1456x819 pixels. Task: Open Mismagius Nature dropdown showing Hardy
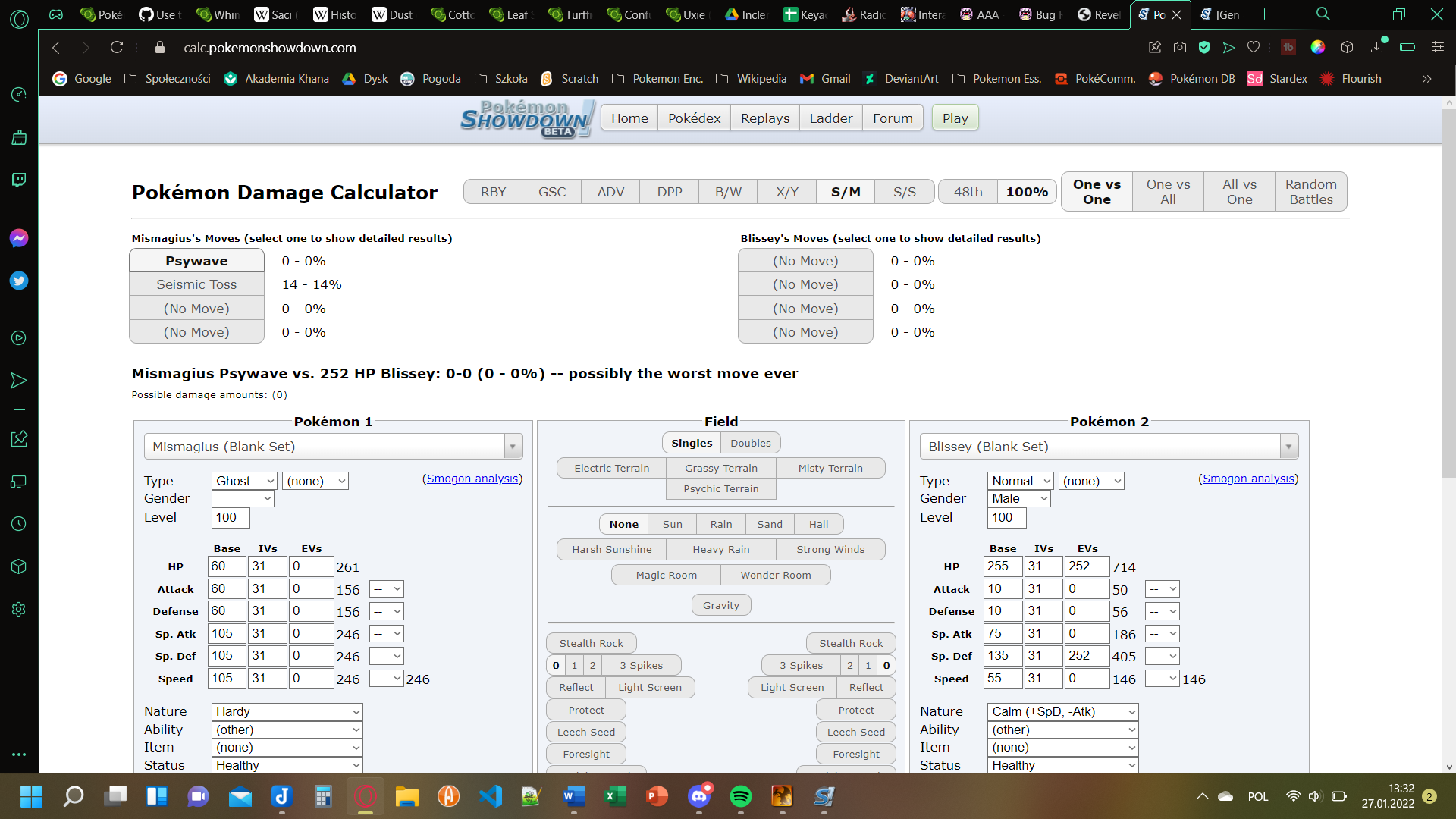pos(287,711)
